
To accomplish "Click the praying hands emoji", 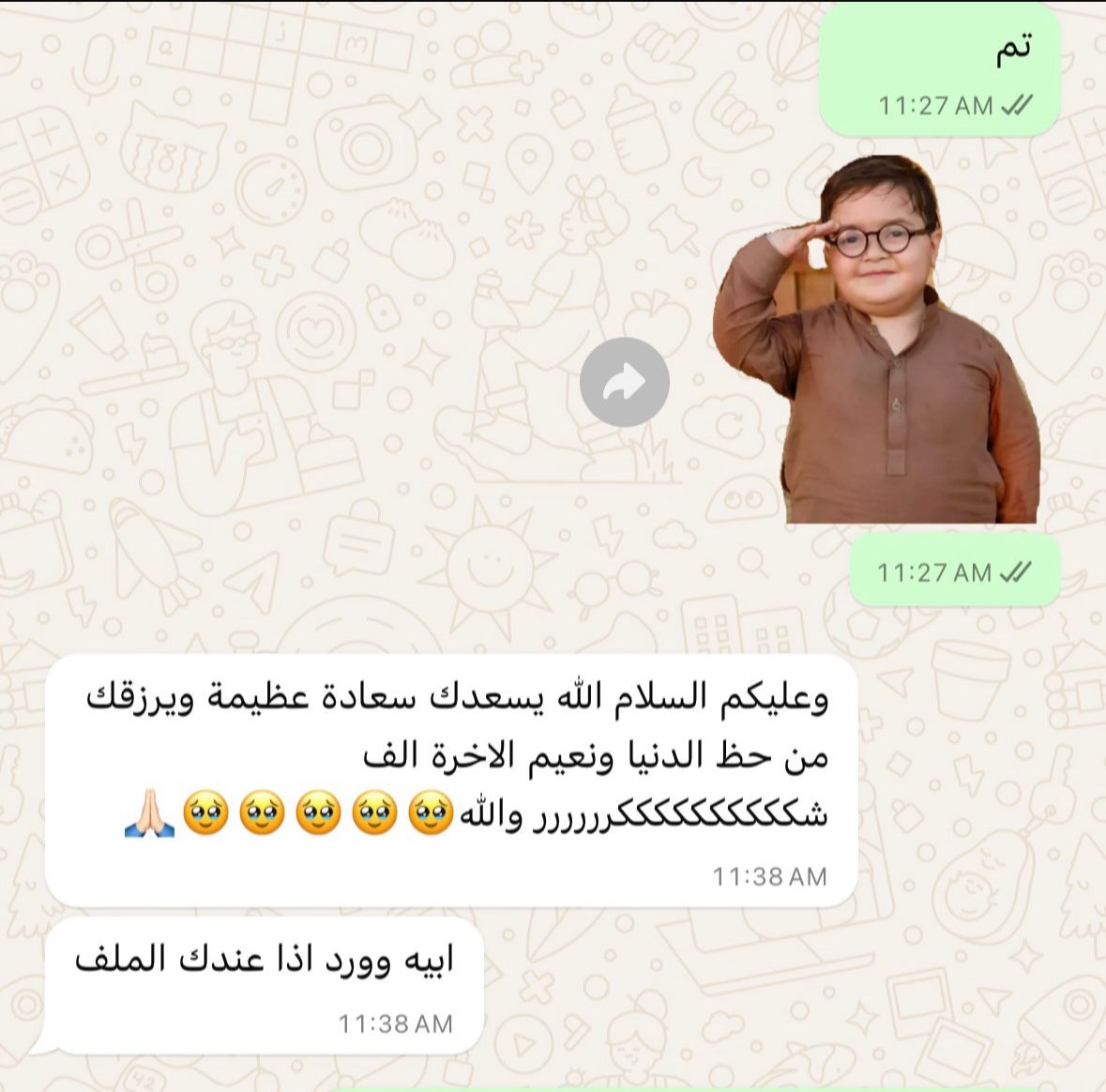I will pos(149,814).
